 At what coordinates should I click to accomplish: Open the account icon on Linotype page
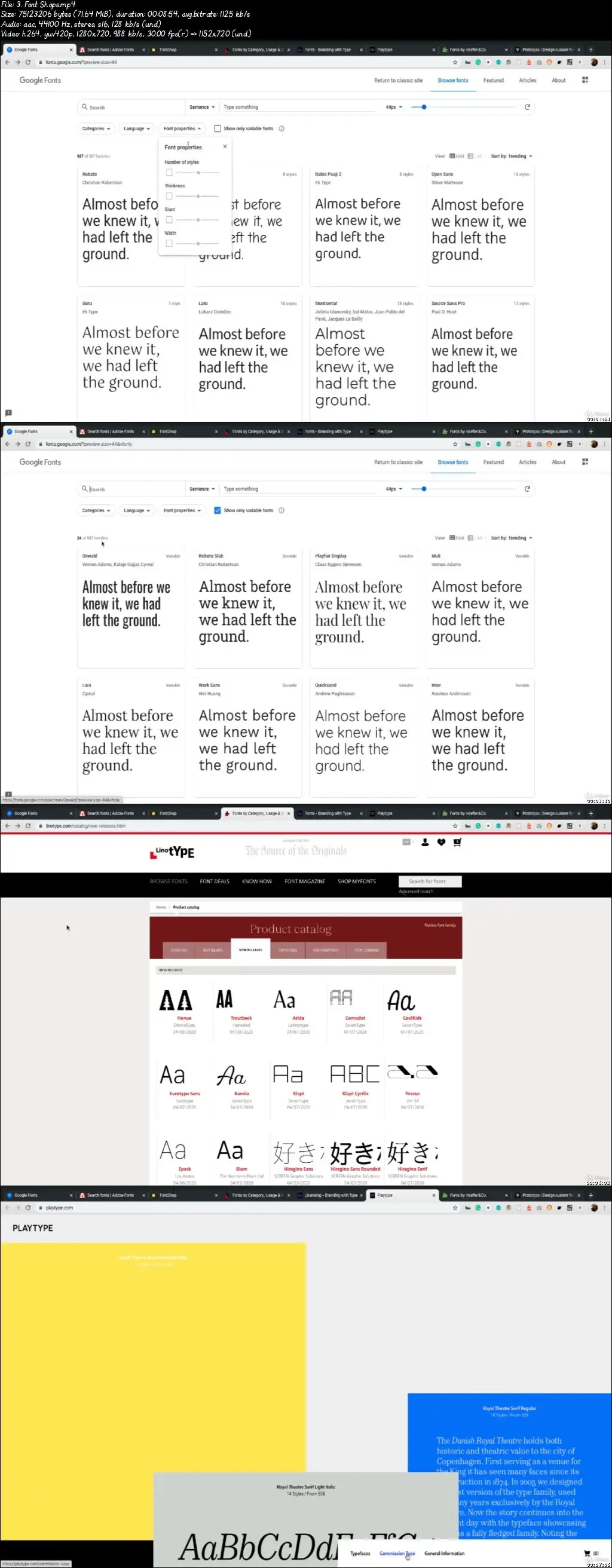tap(425, 843)
